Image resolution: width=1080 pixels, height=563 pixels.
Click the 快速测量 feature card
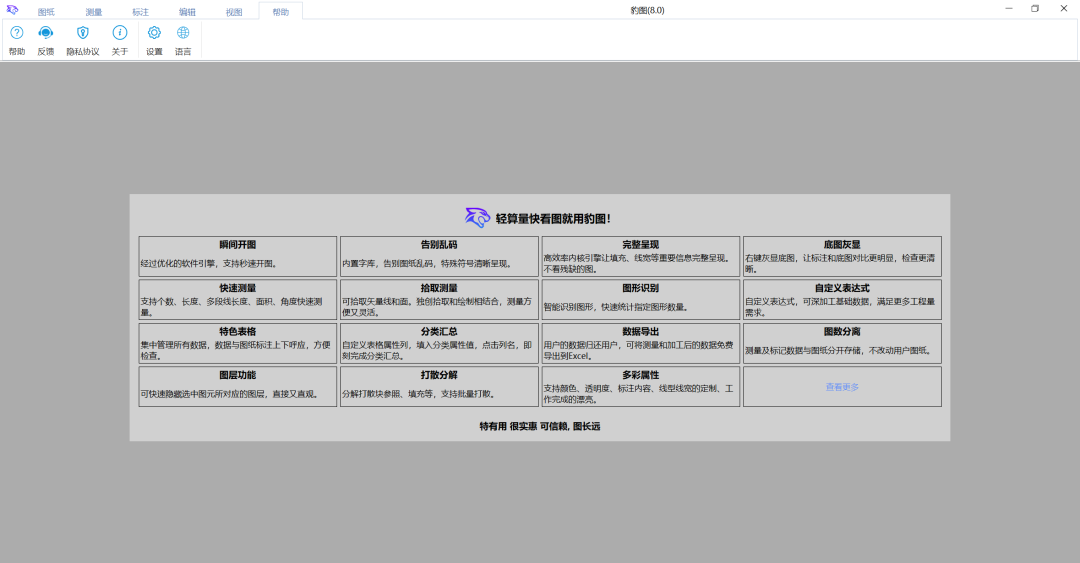238,300
